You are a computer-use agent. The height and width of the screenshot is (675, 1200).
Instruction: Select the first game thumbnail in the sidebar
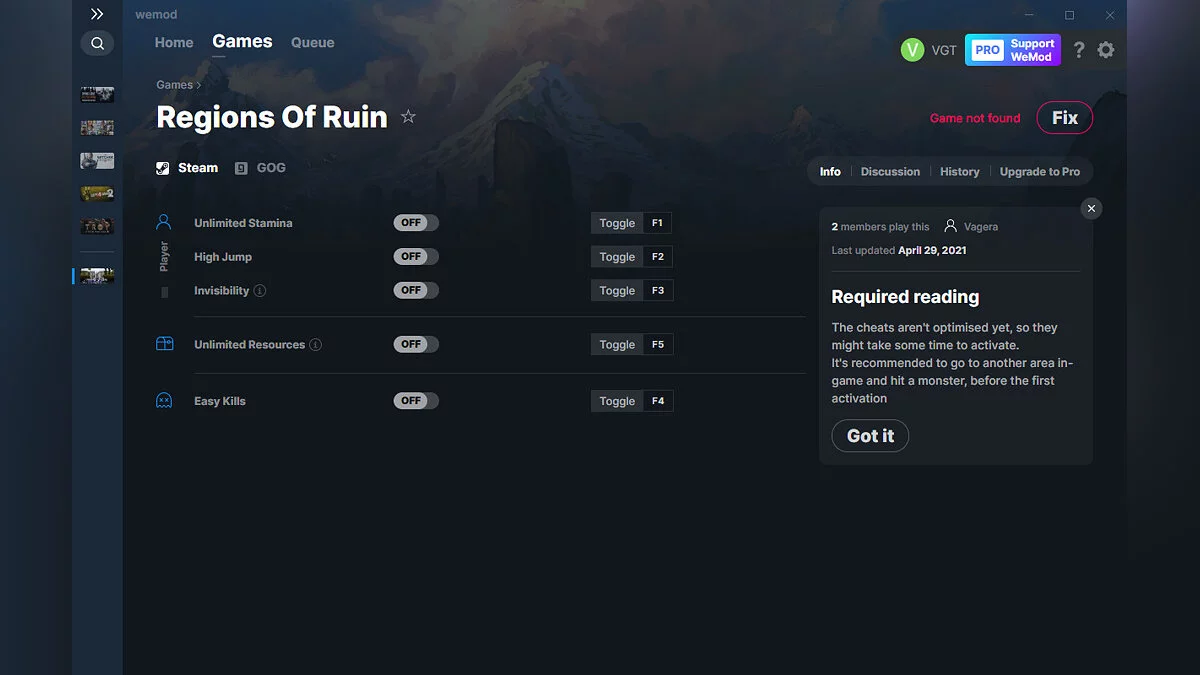[97, 95]
